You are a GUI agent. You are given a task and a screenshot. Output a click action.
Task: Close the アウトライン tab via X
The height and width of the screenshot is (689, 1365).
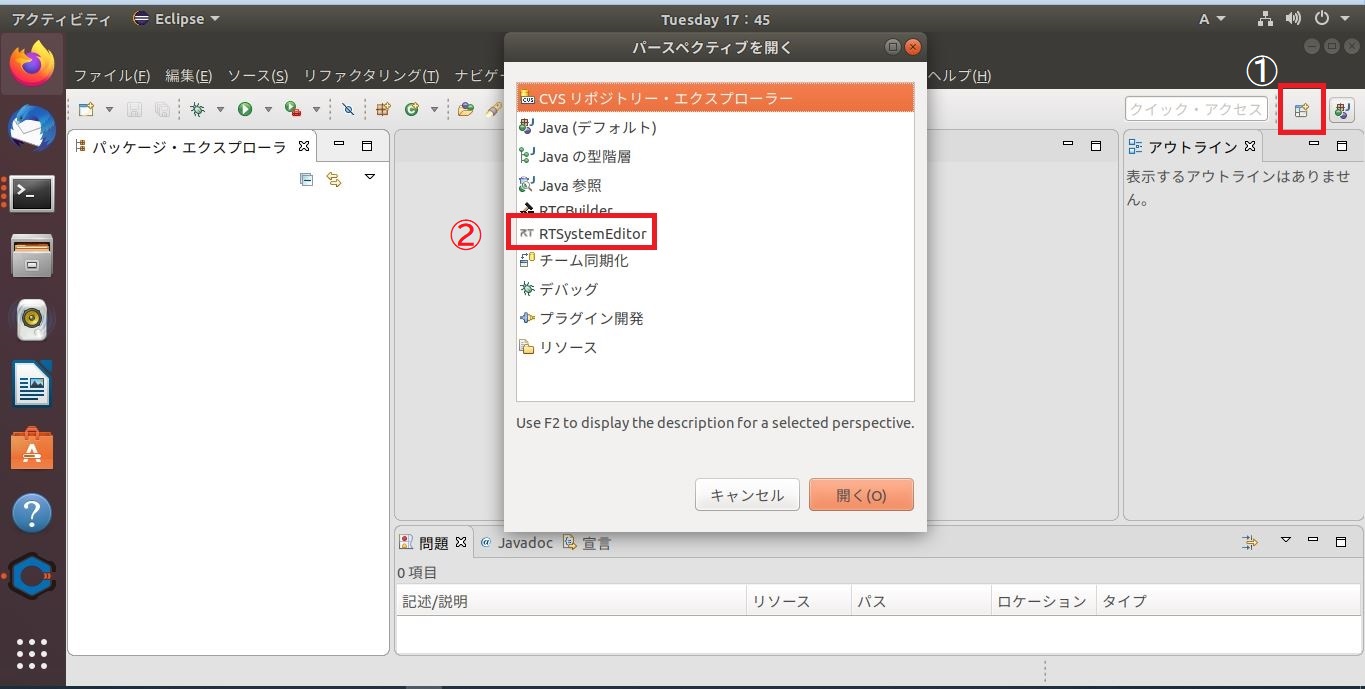[x=1249, y=146]
